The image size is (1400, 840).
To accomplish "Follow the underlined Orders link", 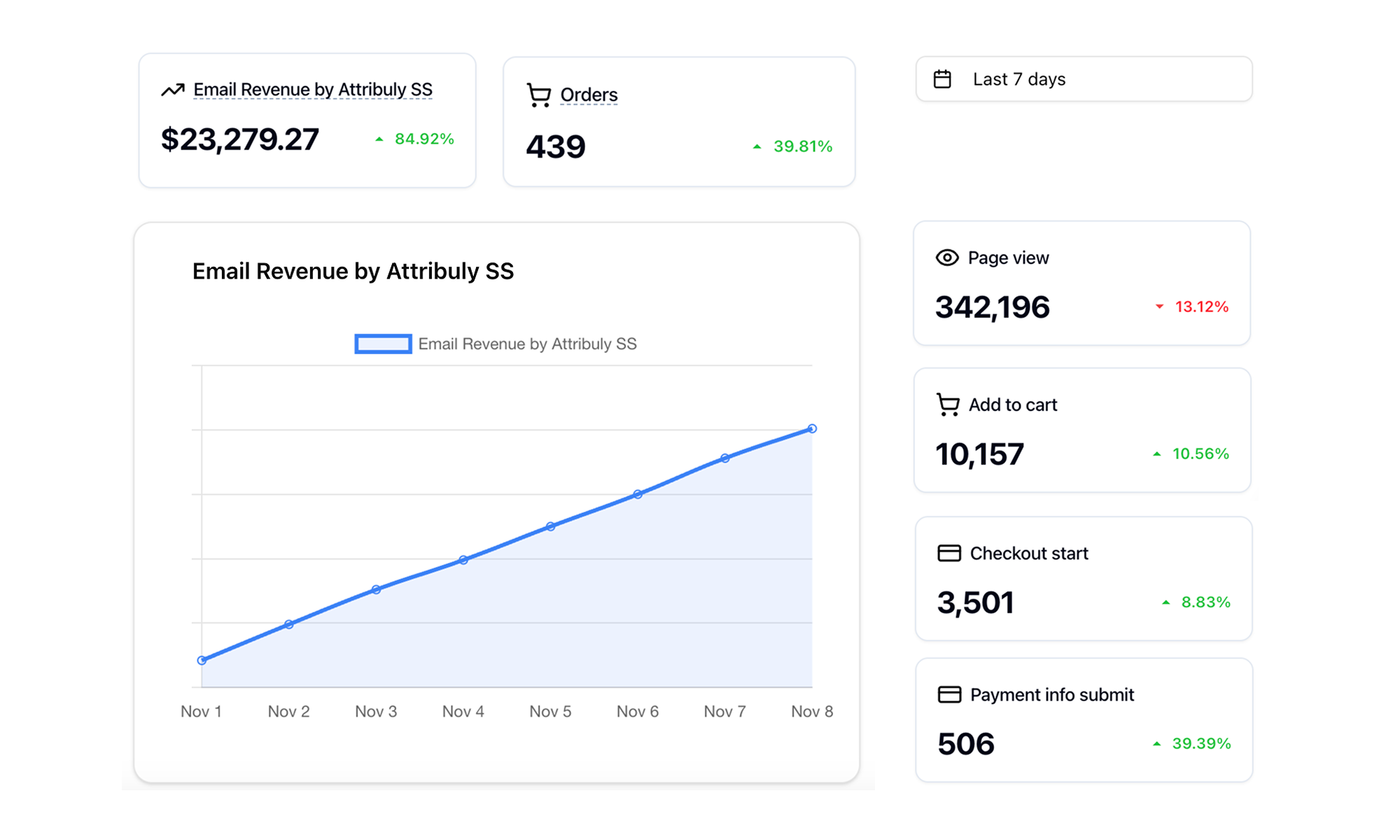I will (589, 94).
